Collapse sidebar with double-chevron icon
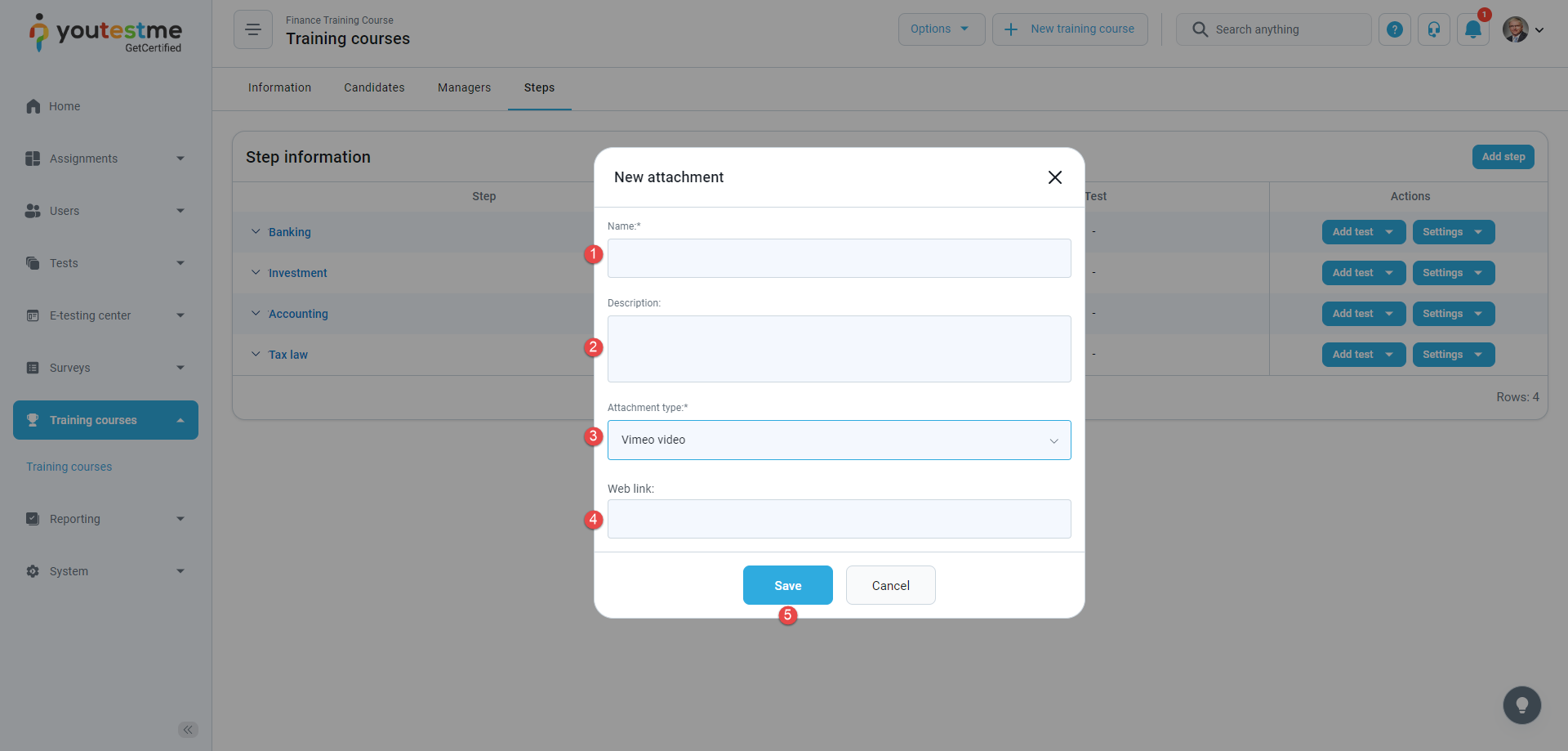 point(188,730)
